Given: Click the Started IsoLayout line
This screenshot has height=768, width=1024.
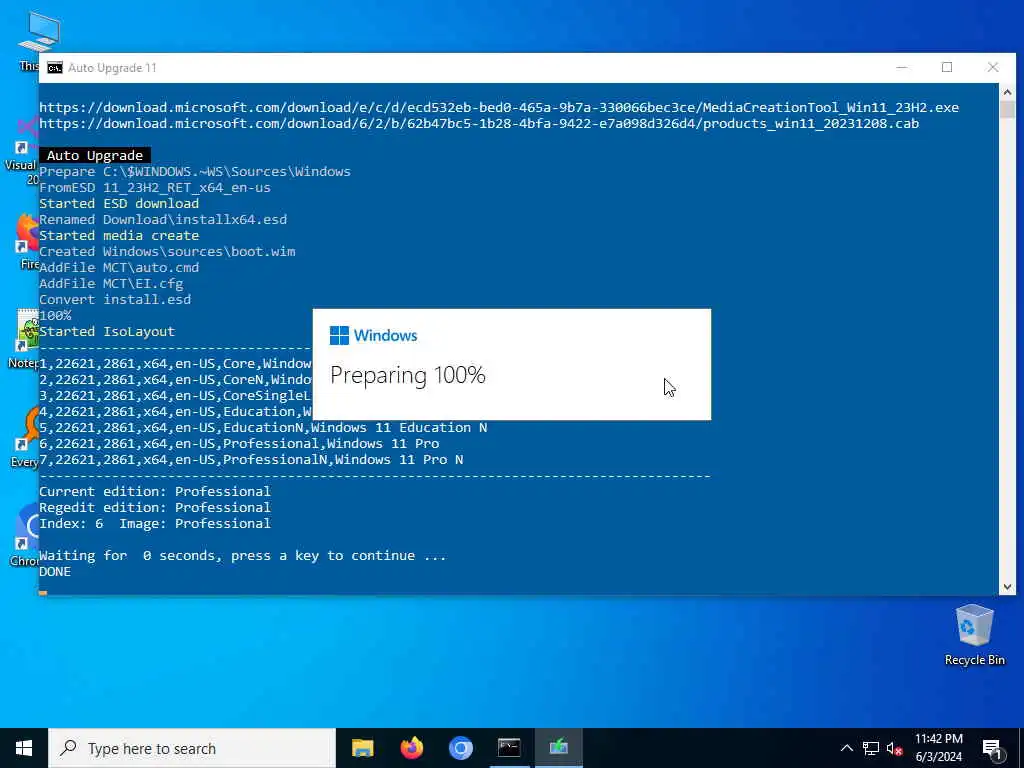Looking at the screenshot, I should coord(107,331).
